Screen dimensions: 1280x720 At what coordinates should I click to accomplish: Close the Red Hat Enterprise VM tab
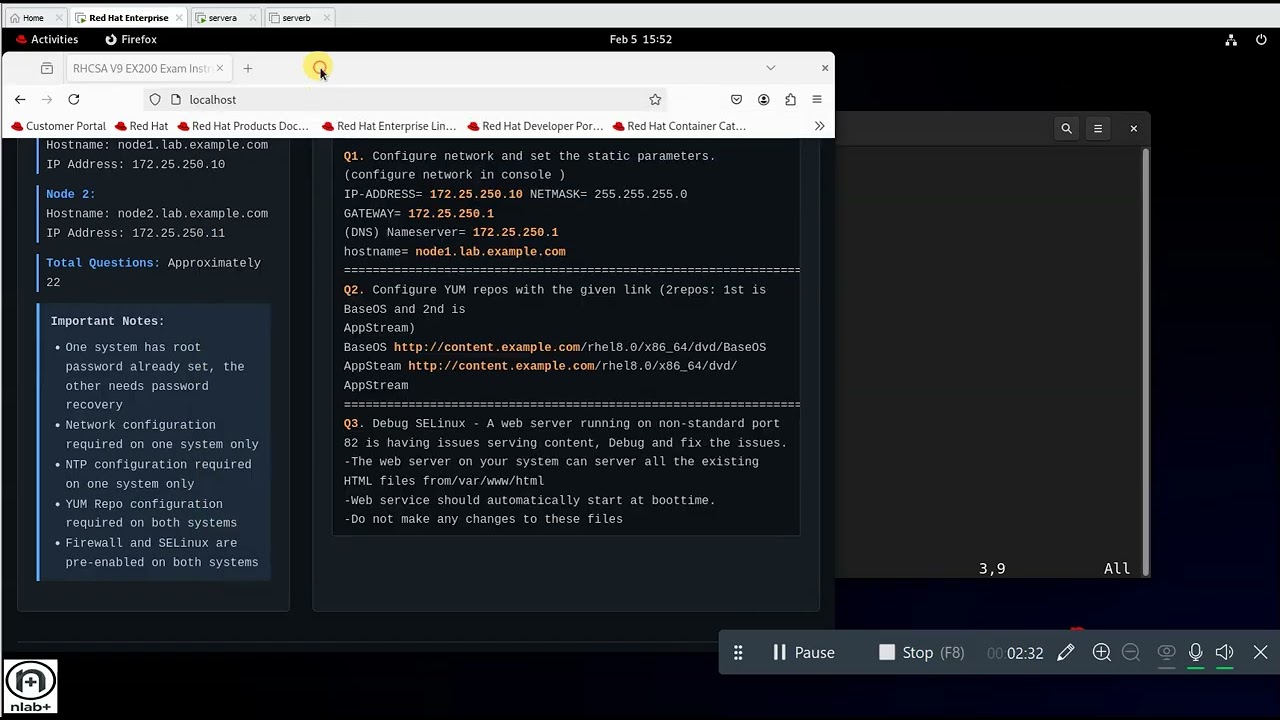[178, 18]
